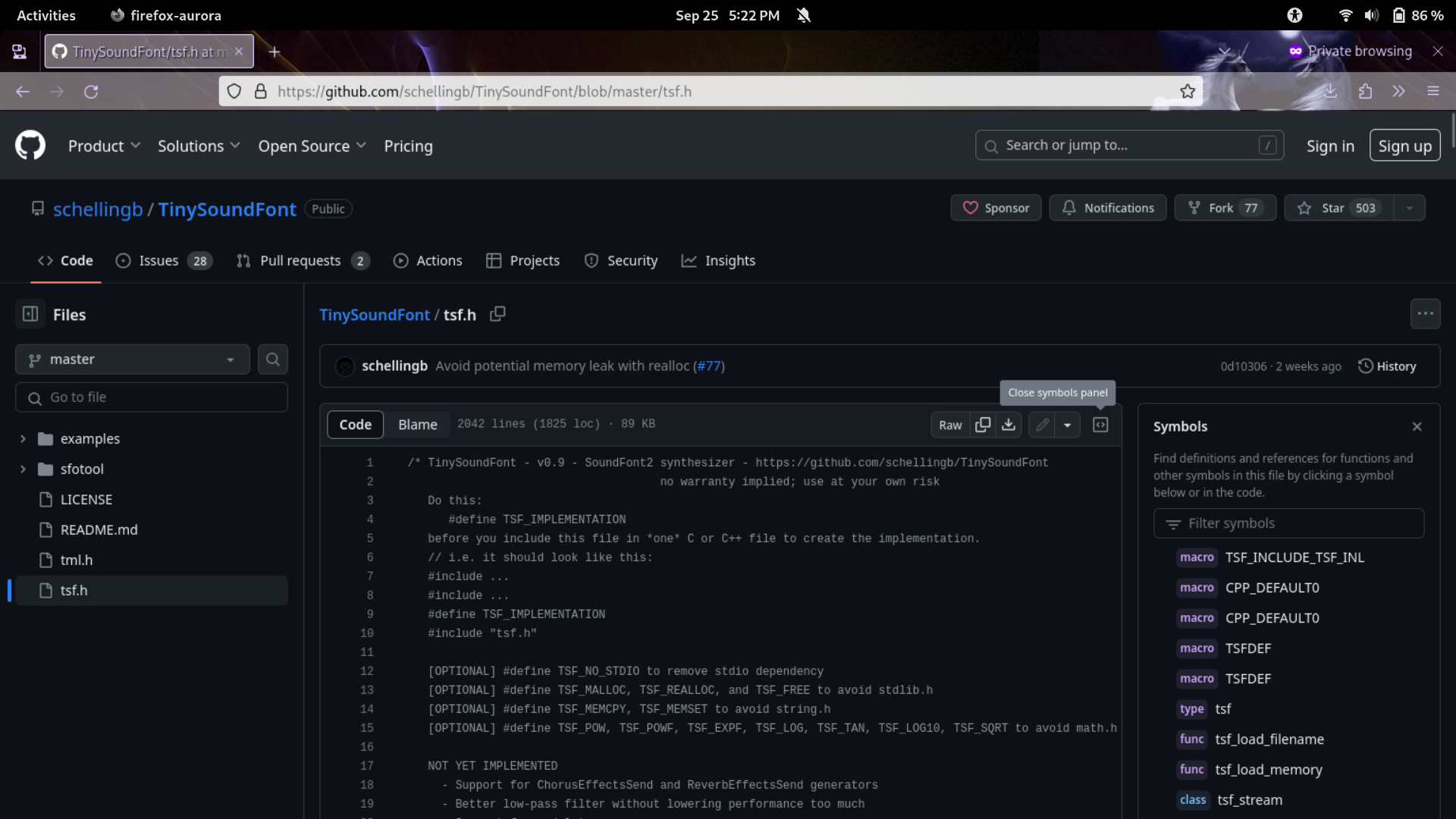Viewport: 1456px width, 819px height.
Task: Open the History commits view
Action: click(1387, 366)
